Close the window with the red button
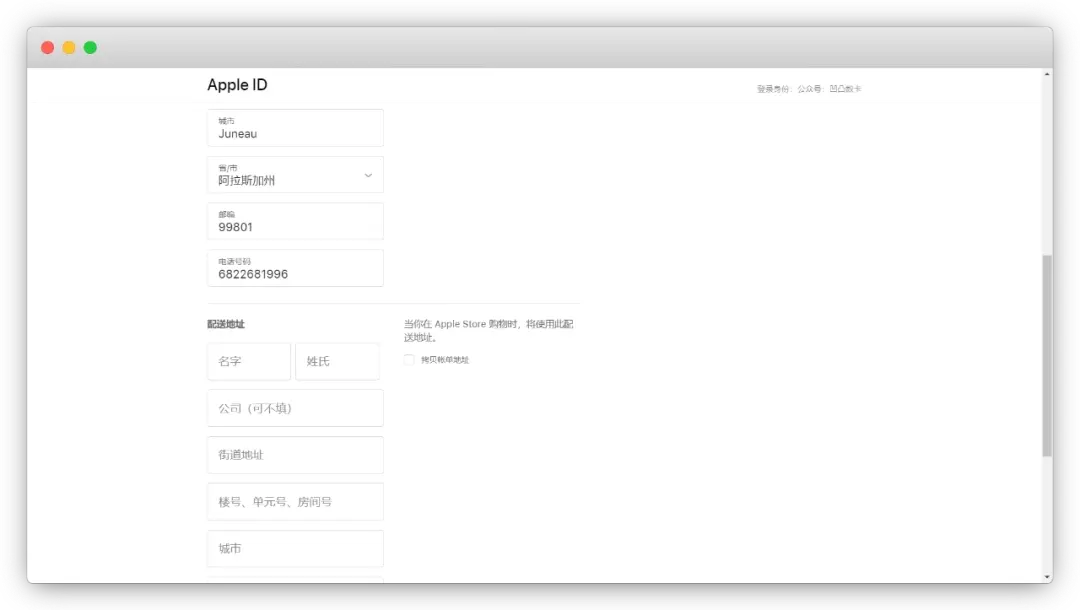Screen dimensions: 1080x610 click(x=48, y=48)
